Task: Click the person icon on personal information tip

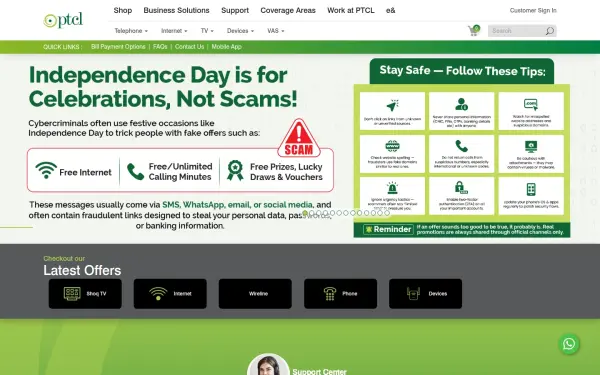Action: pos(461,104)
